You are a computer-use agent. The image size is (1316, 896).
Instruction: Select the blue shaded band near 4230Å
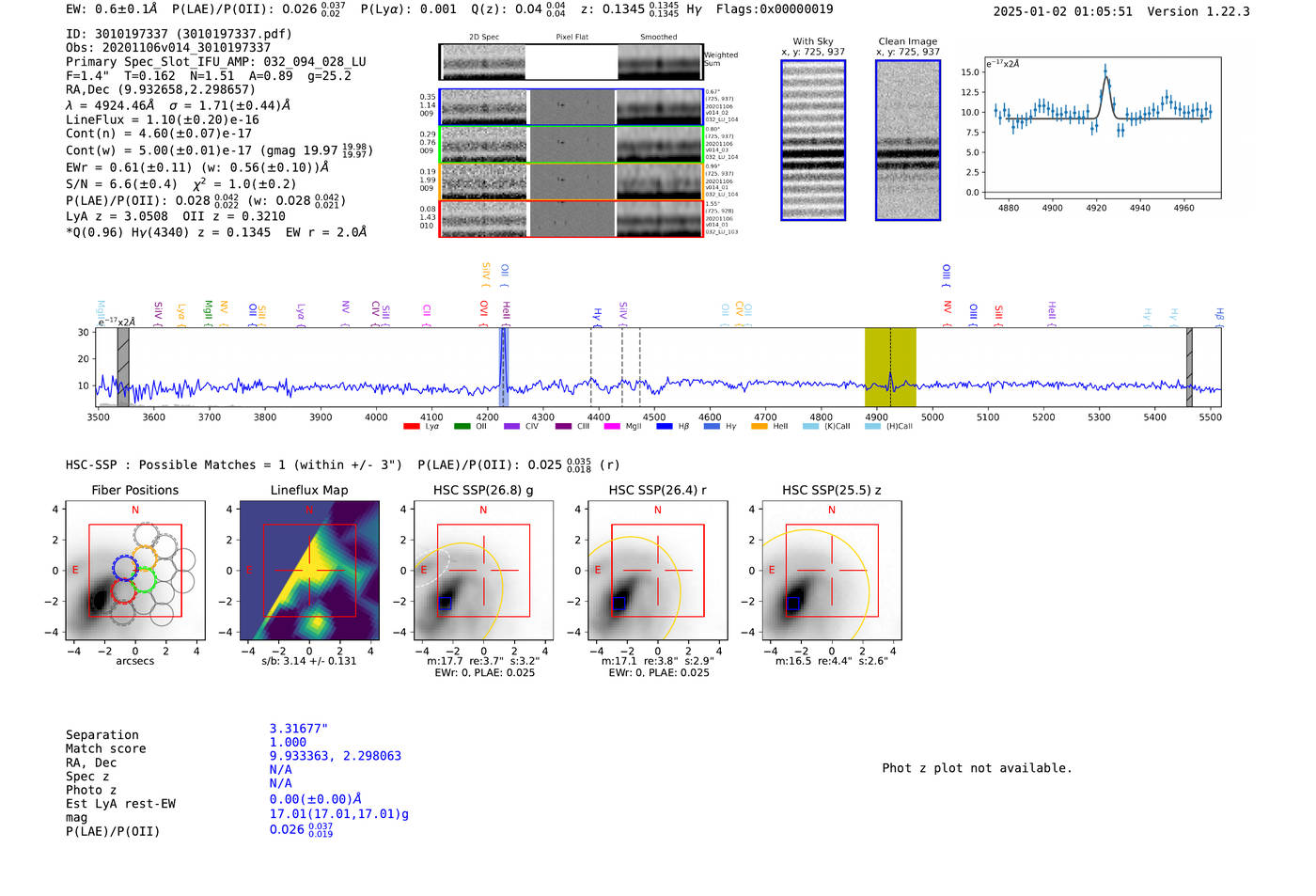pyautogui.click(x=504, y=367)
